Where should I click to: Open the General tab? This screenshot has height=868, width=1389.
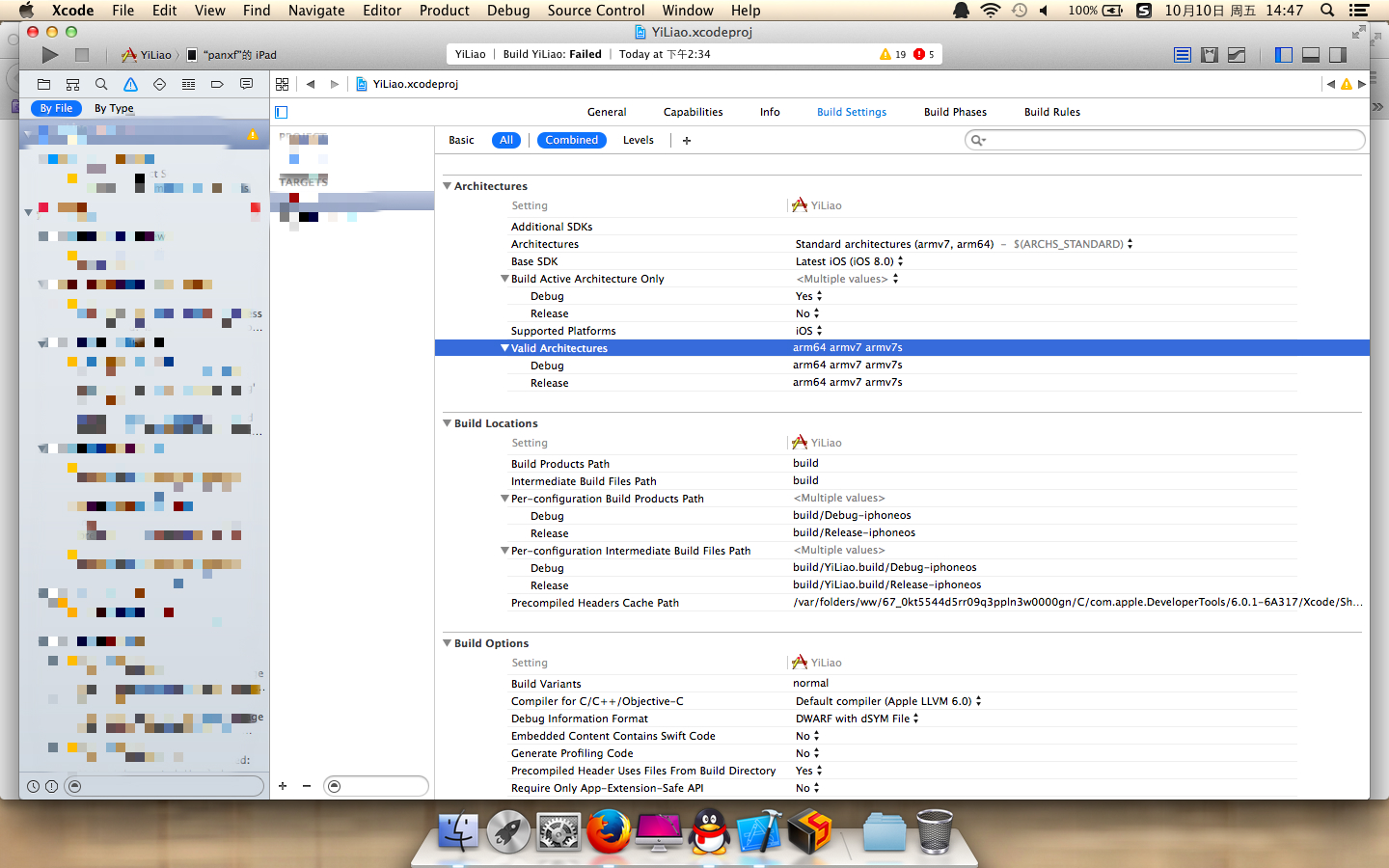click(607, 112)
